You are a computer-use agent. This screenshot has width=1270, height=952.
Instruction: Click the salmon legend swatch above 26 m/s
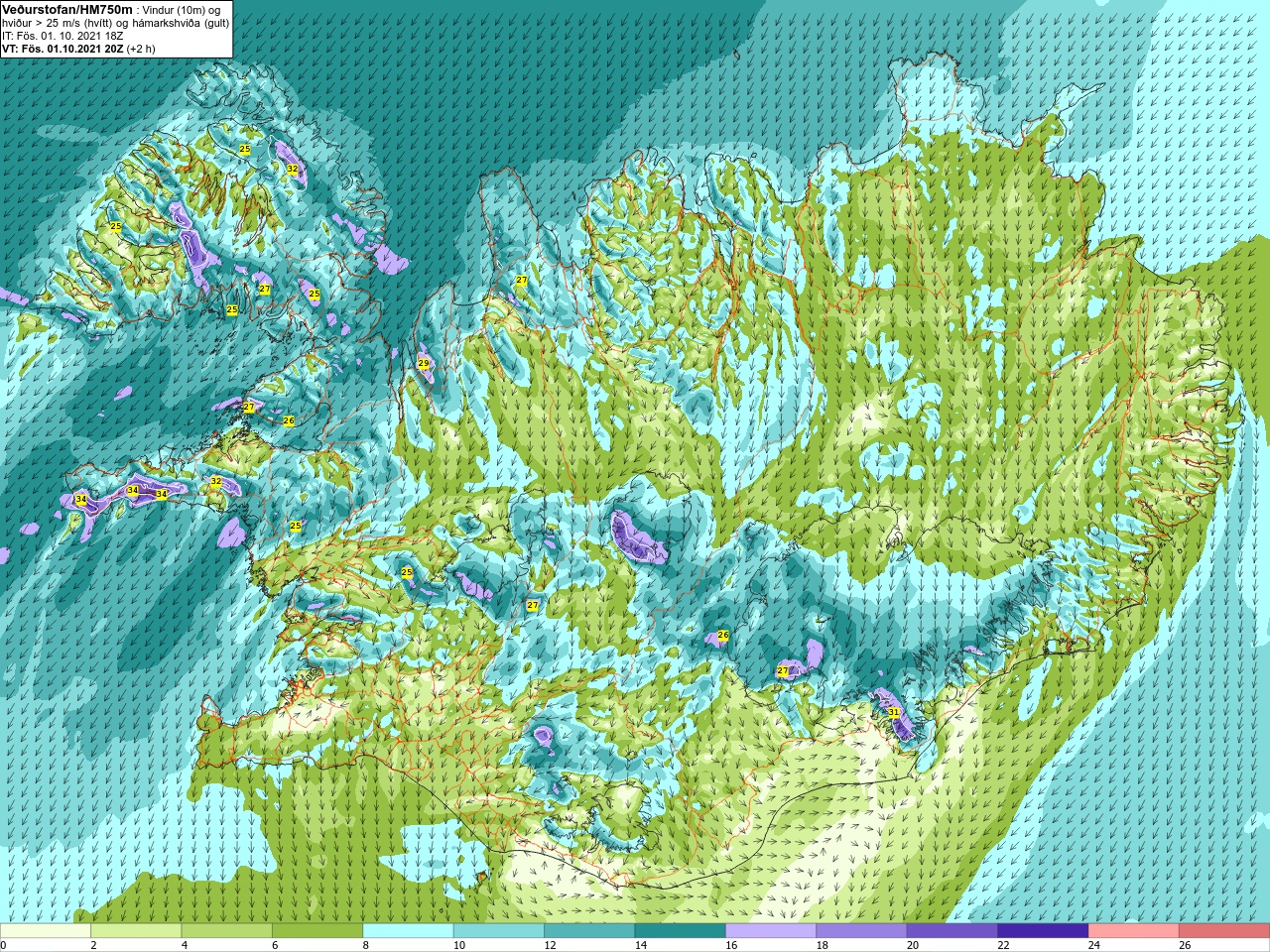coord(1225,931)
